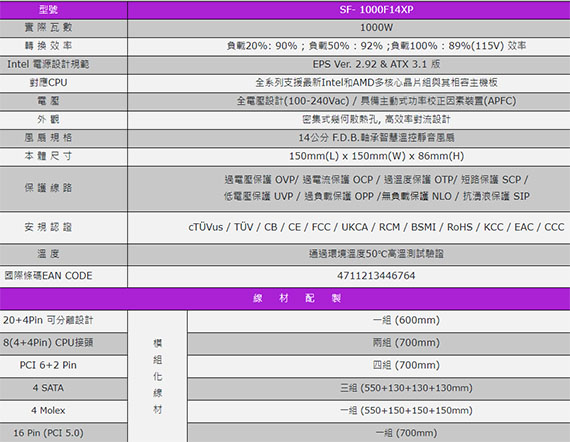The height and width of the screenshot is (442, 570).
Task: Select the 密集式幾何散熱孔 appearance text
Action: click(376, 119)
